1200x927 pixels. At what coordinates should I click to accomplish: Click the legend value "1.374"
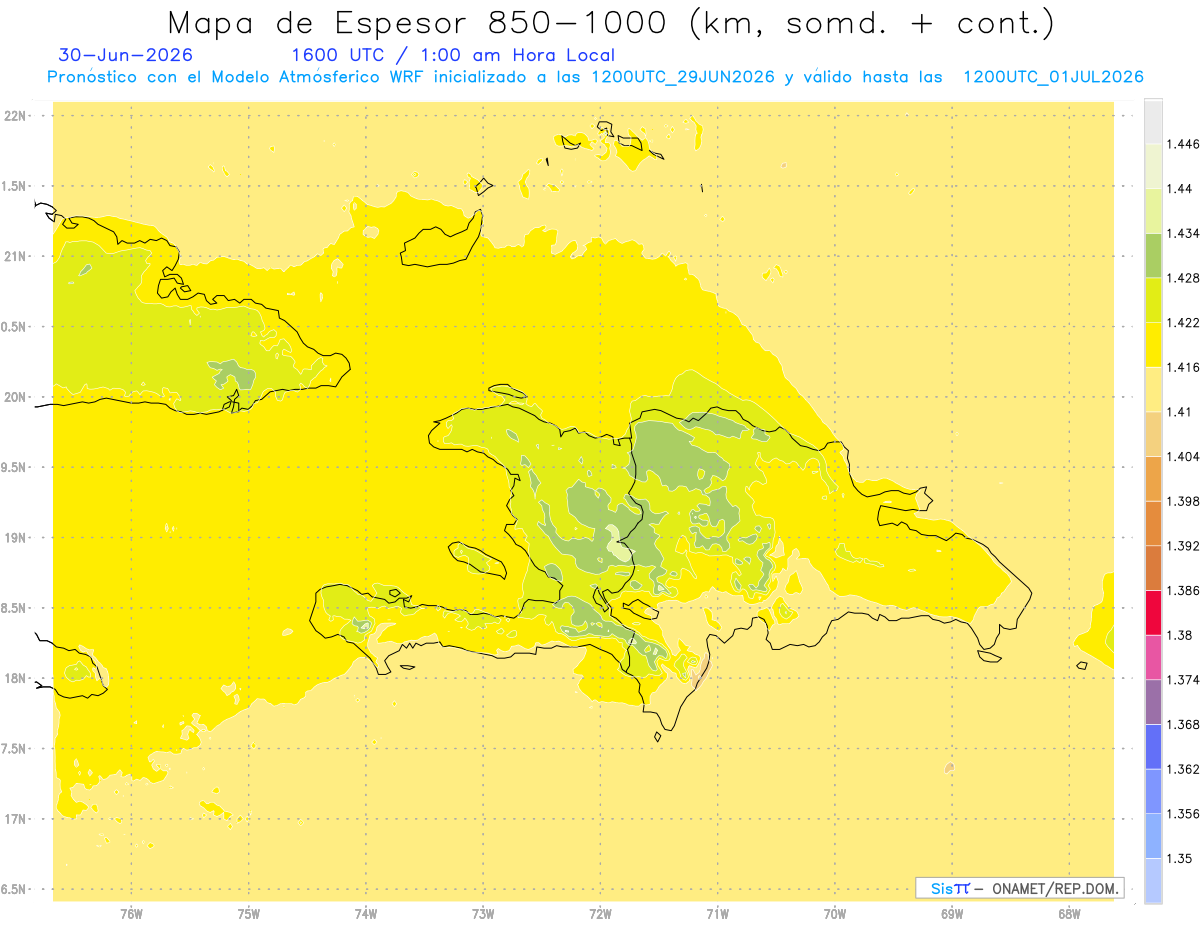pyautogui.click(x=1182, y=680)
